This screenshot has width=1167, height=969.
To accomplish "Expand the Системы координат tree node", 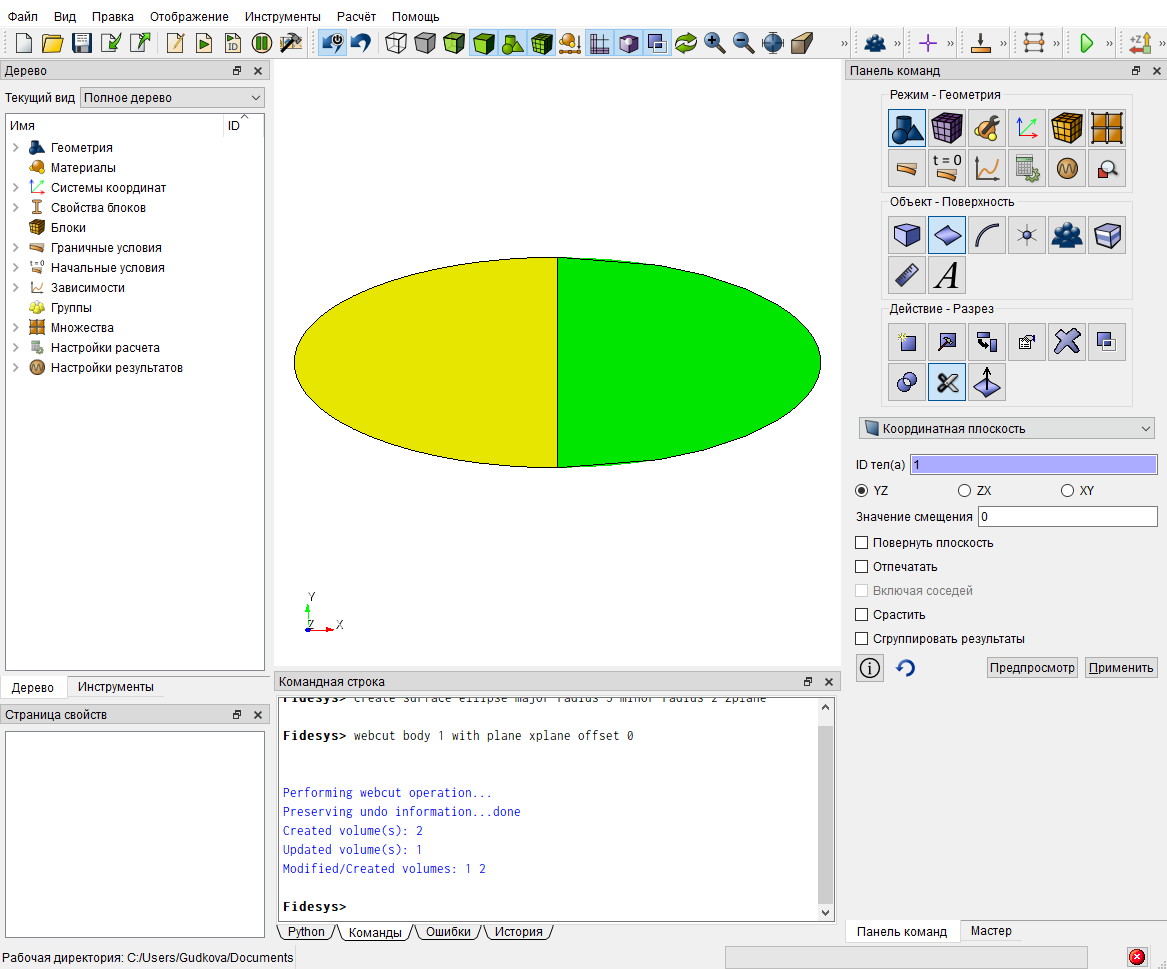I will 16,188.
